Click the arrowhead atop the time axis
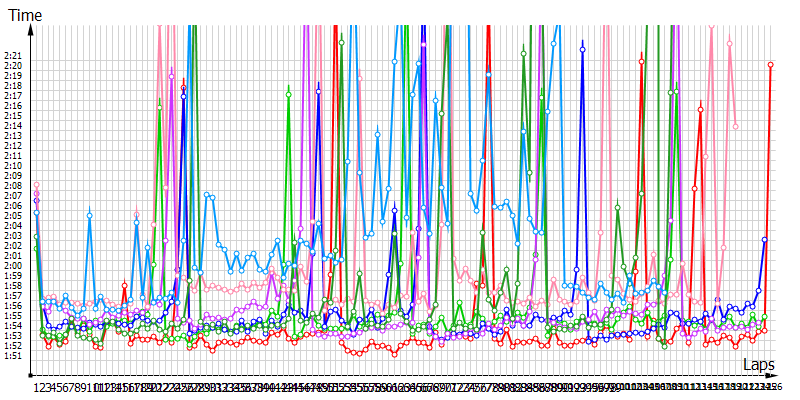Viewport: 800px width, 400px height. click(x=33, y=29)
